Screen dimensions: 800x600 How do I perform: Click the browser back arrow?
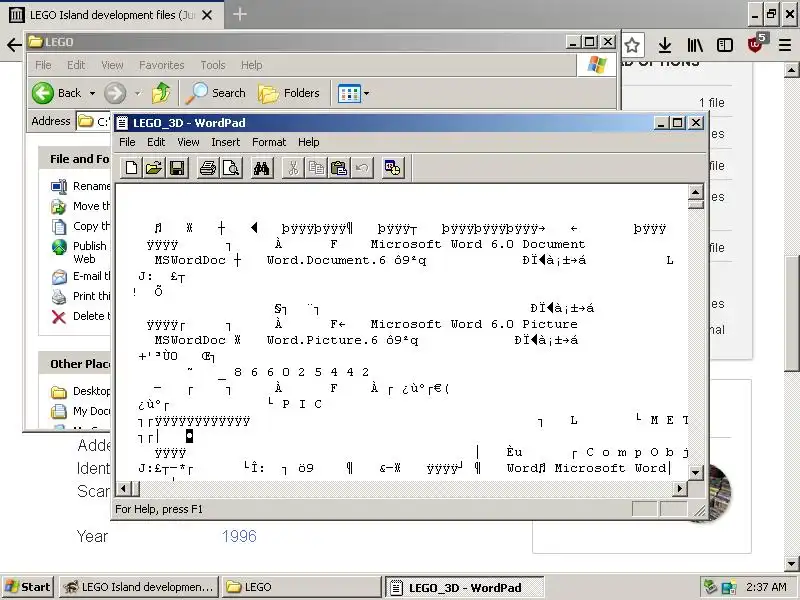13,45
